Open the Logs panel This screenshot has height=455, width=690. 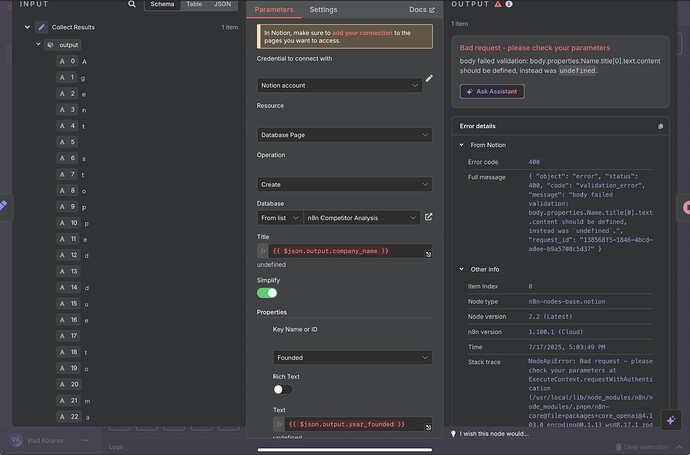click(116, 447)
